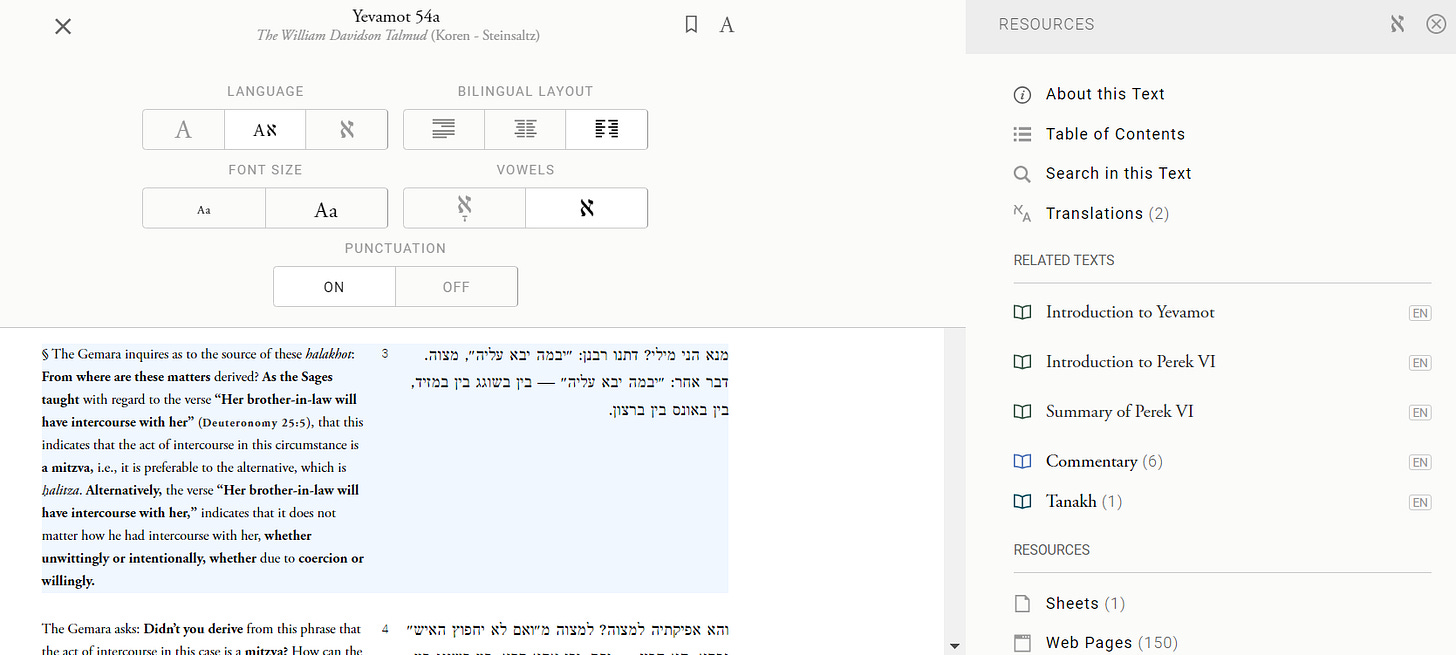This screenshot has height=655, width=1456.
Task: Decrease font size with small Aa
Action: [x=204, y=208]
